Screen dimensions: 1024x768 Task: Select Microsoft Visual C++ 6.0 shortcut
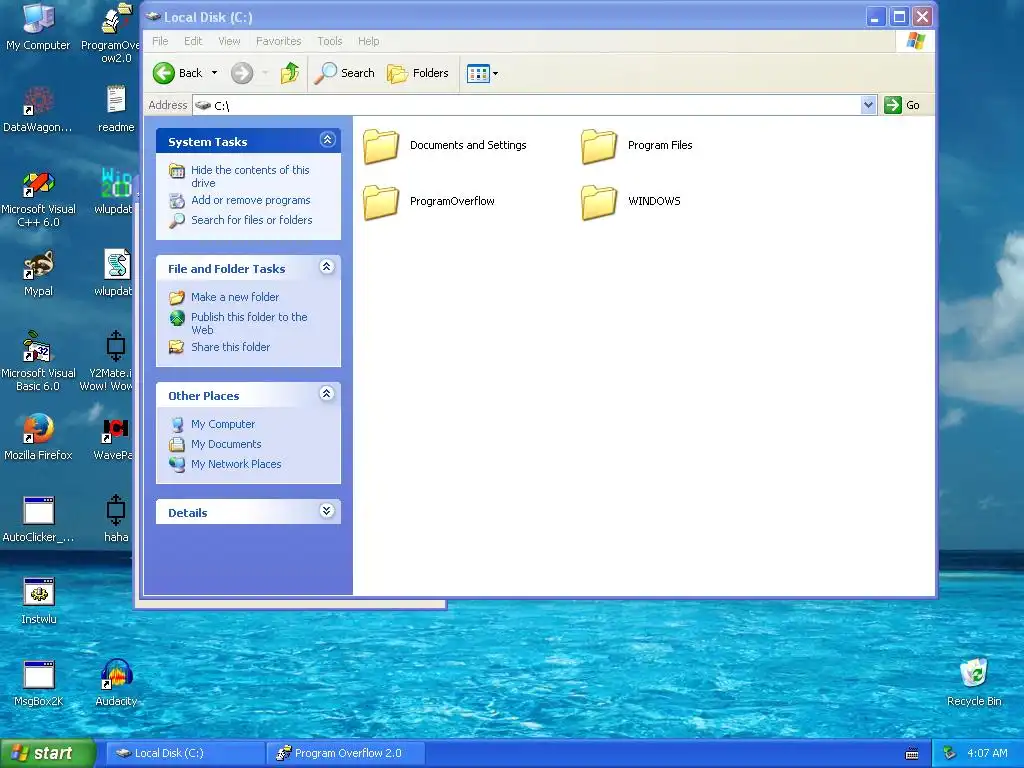tap(38, 199)
